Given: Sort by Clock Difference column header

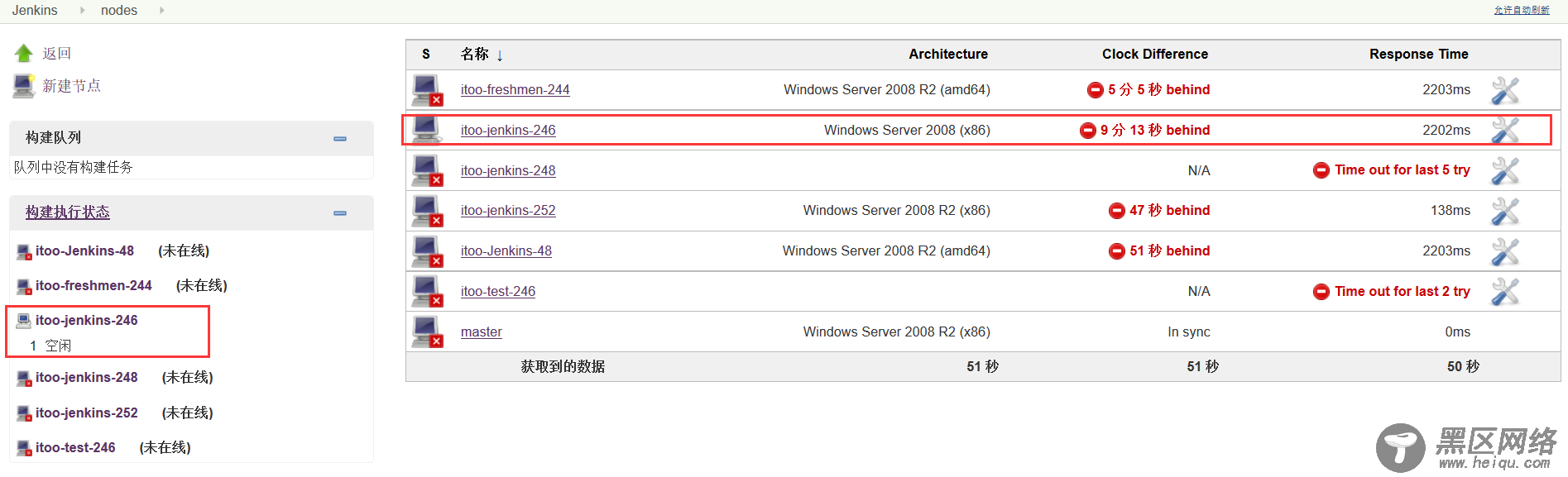Looking at the screenshot, I should click(x=1155, y=54).
